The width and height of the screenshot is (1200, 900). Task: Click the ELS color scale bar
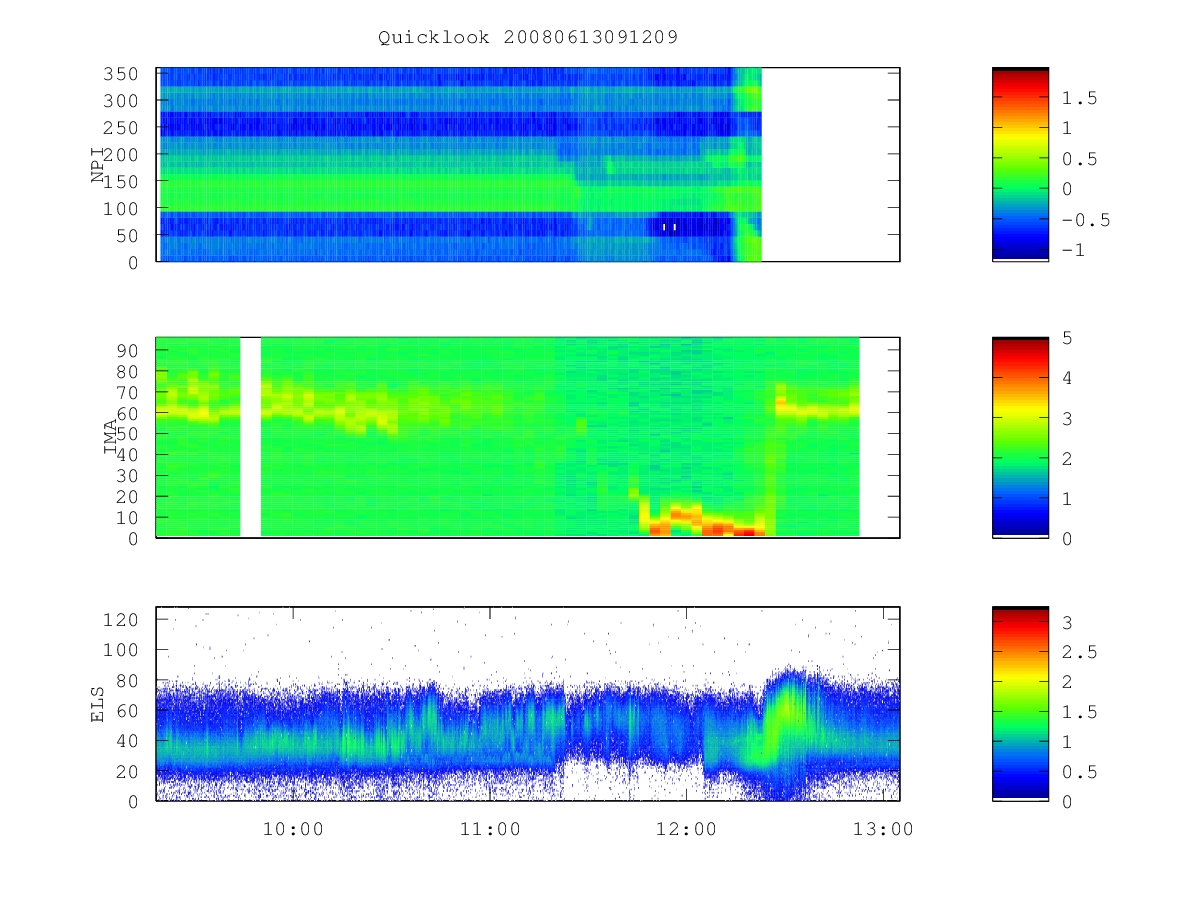(1020, 704)
